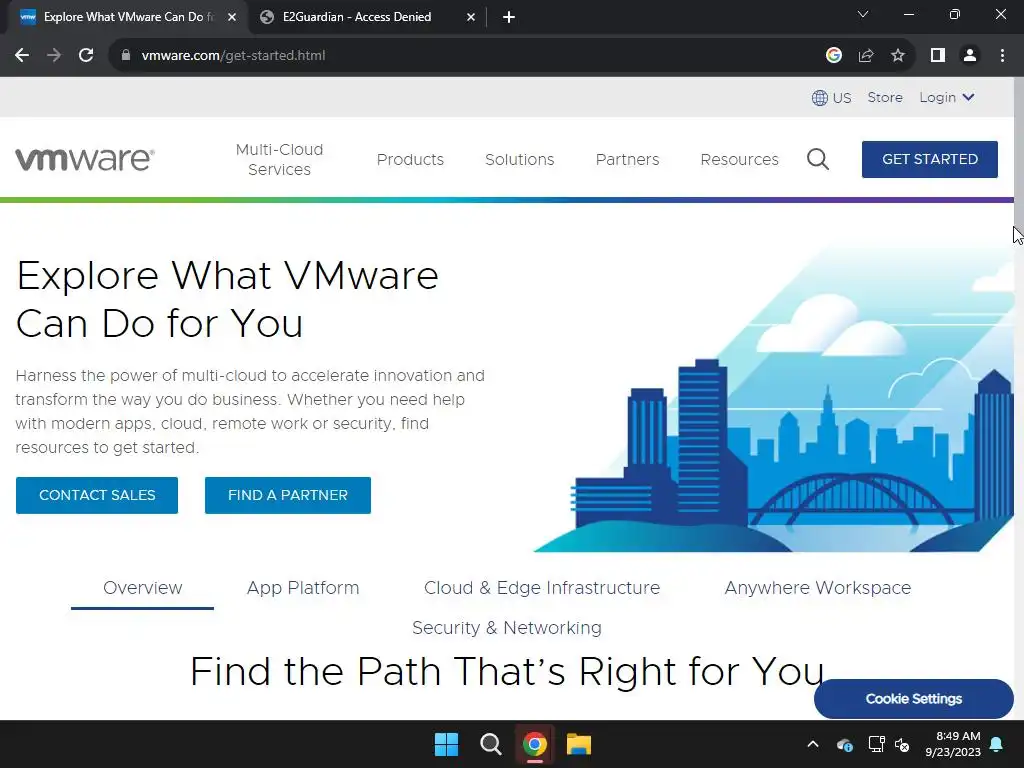Reload the VMware page
This screenshot has height=768, width=1024.
86,56
